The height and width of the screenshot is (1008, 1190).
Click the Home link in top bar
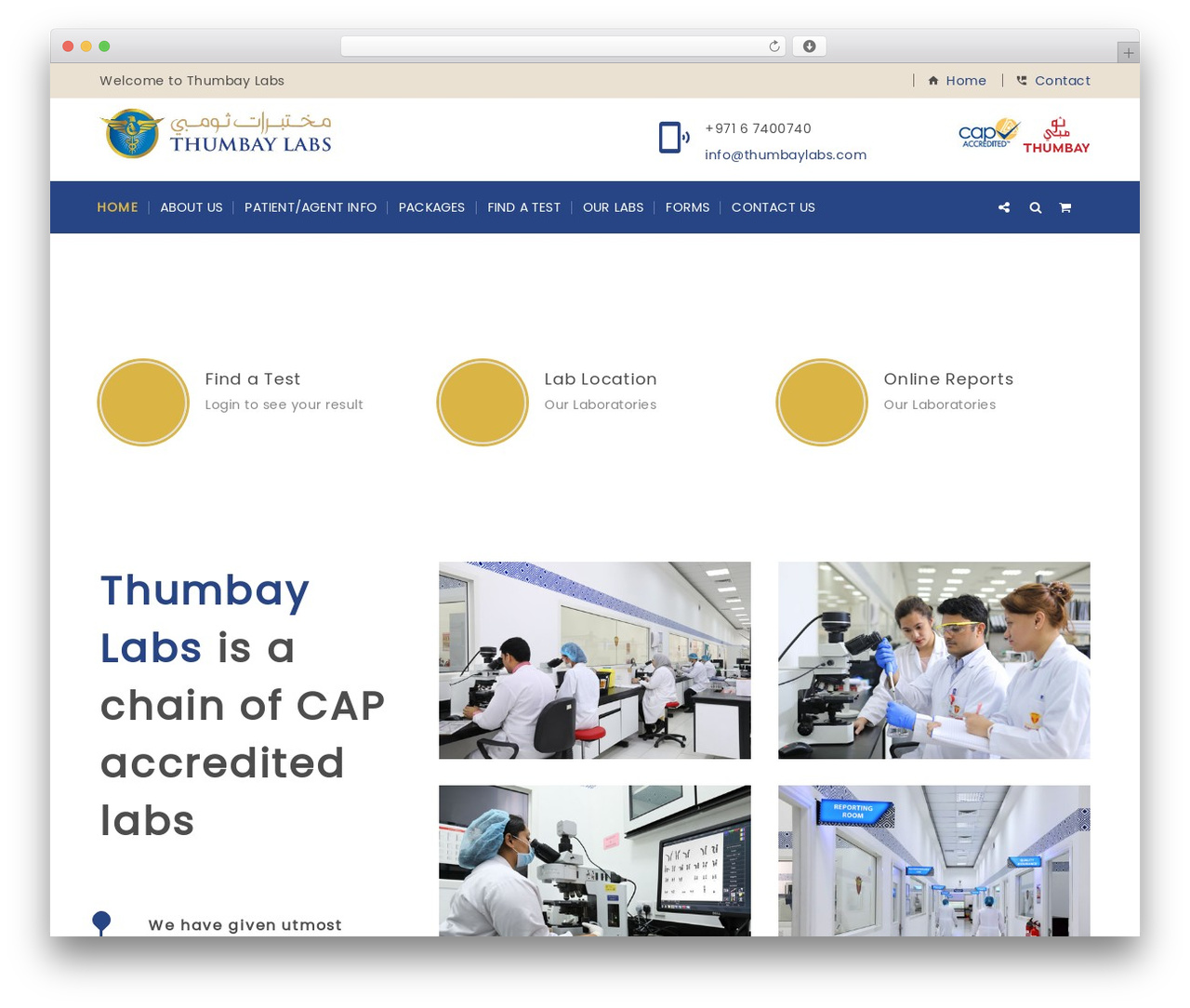pos(966,81)
